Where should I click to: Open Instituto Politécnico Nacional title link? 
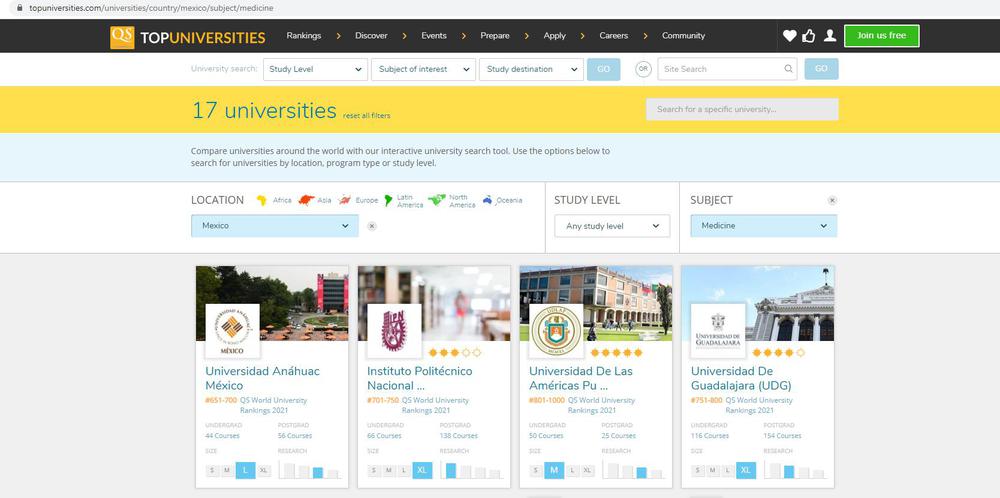420,378
